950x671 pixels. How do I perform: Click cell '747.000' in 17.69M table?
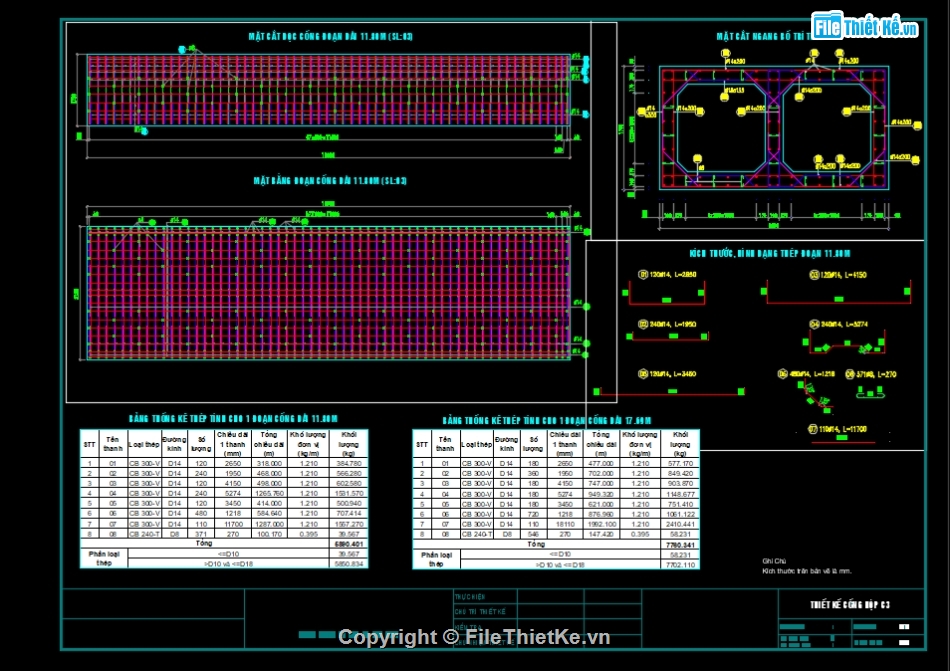tap(602, 484)
